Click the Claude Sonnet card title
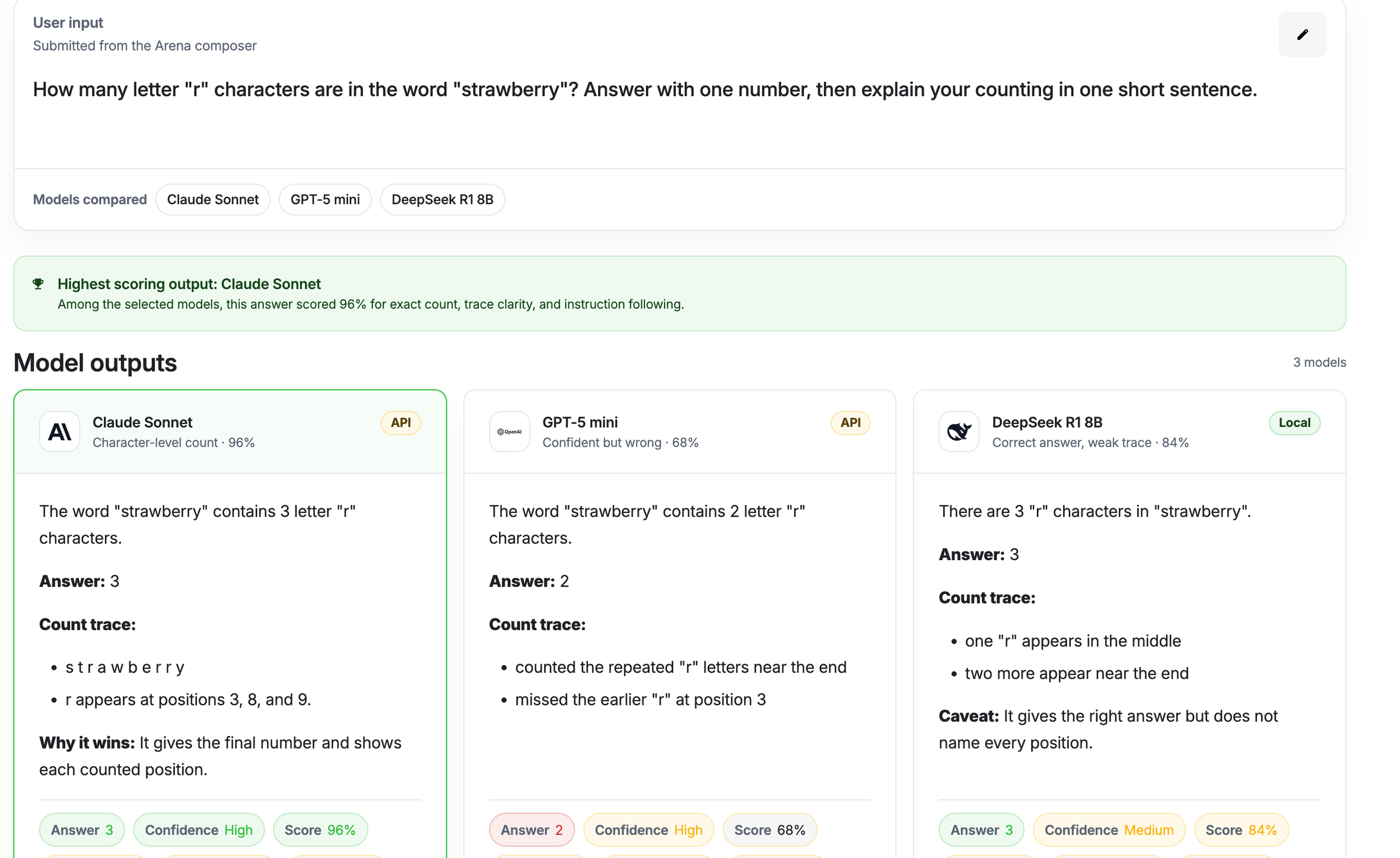 142,422
